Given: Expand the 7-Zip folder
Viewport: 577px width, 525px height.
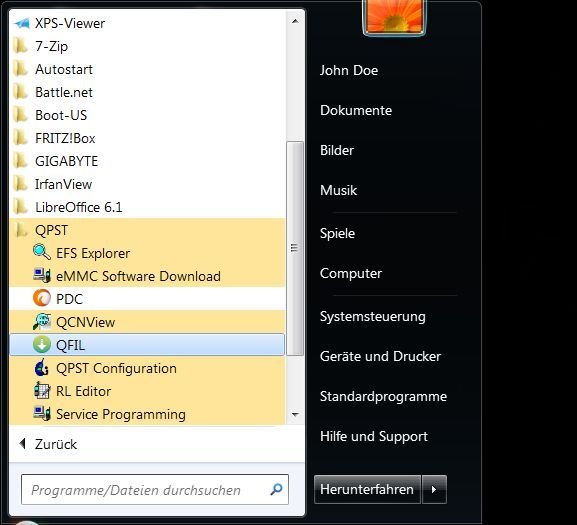Looking at the screenshot, I should click(x=147, y=46).
